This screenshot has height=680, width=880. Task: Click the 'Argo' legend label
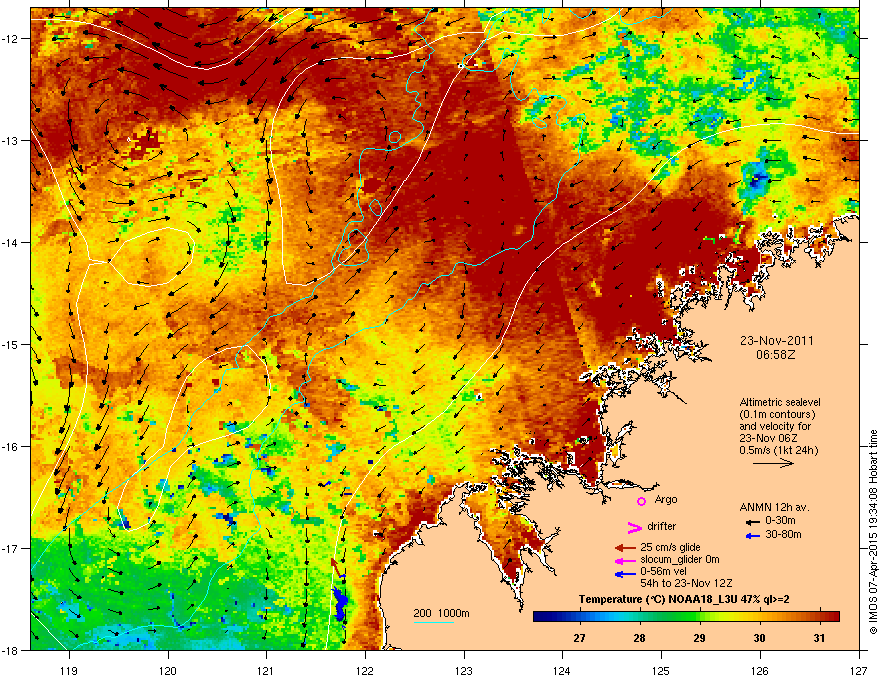[666, 499]
